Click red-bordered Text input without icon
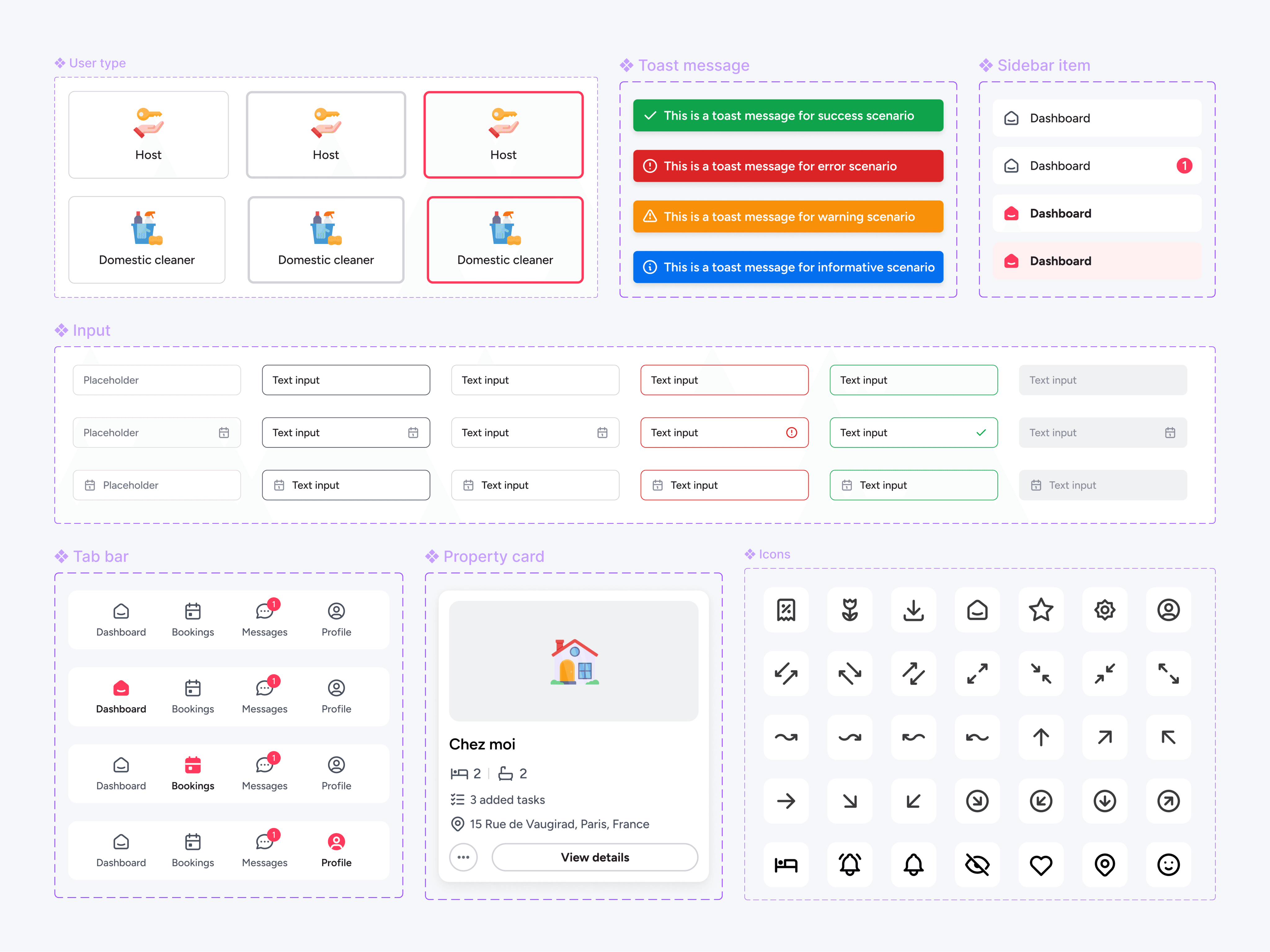 pos(725,380)
